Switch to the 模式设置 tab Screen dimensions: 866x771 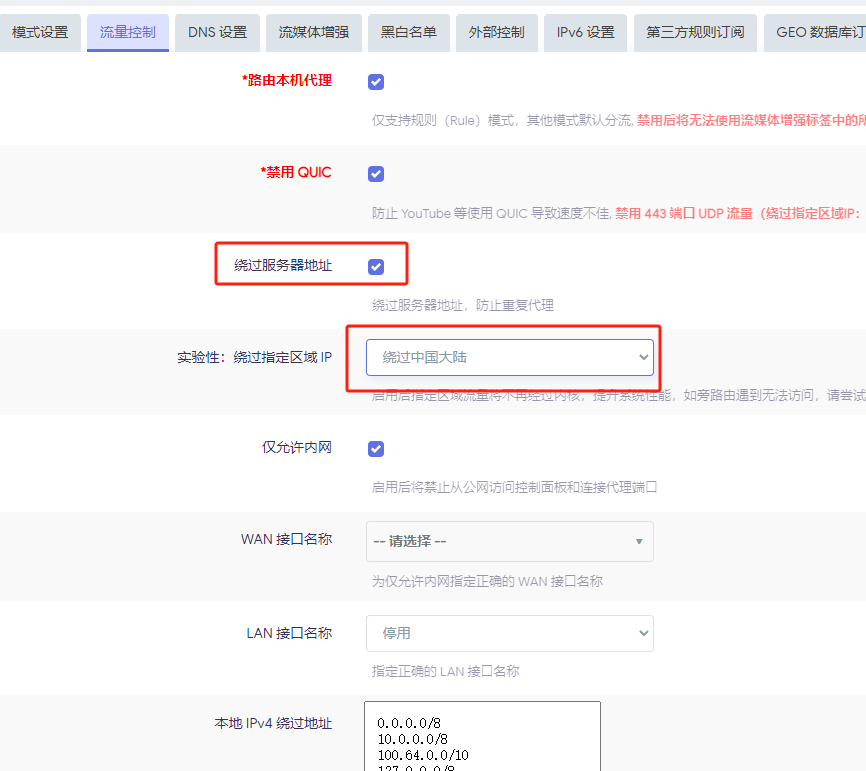tap(40, 33)
